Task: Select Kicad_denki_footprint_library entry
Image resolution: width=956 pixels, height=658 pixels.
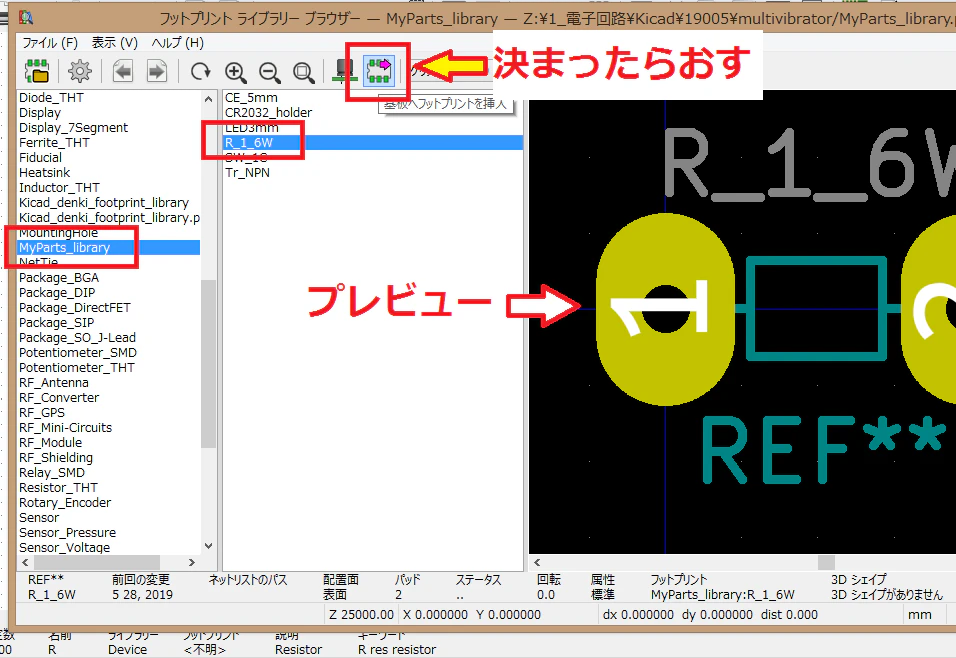Action: [x=104, y=202]
